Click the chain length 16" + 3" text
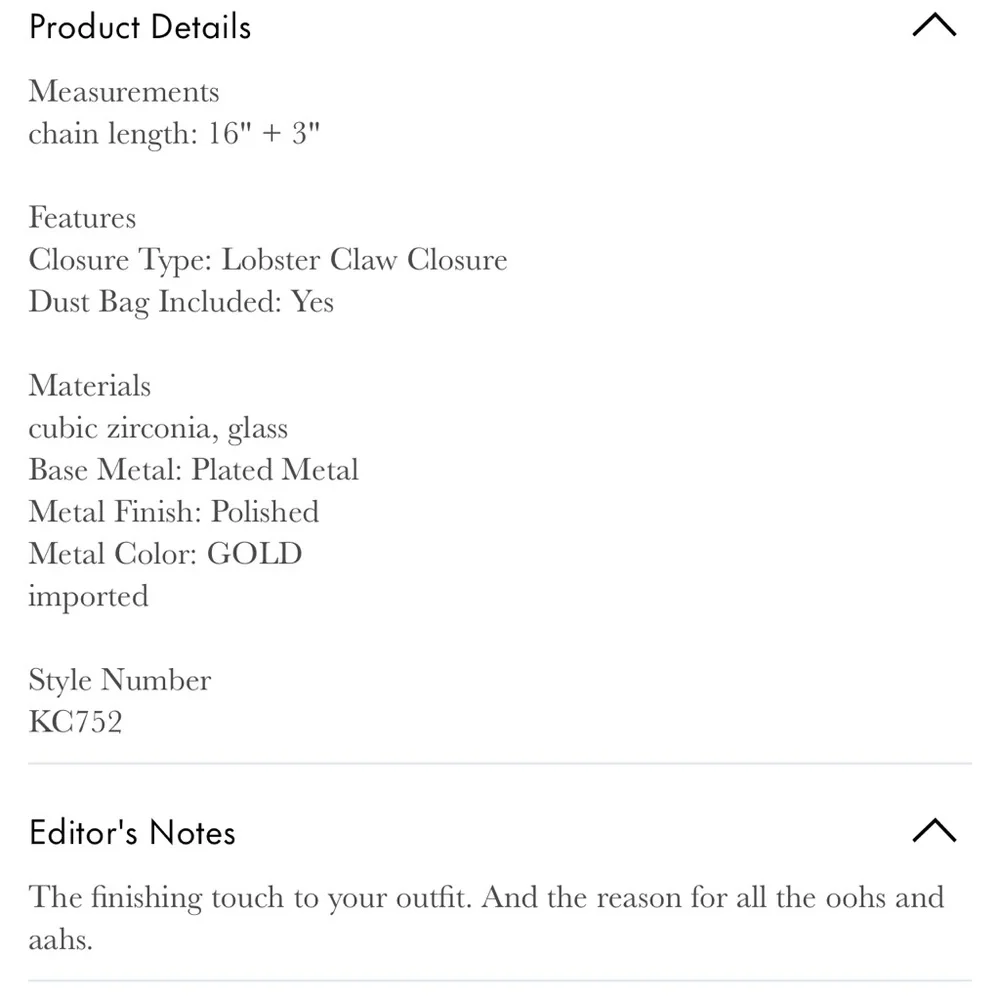 [173, 134]
